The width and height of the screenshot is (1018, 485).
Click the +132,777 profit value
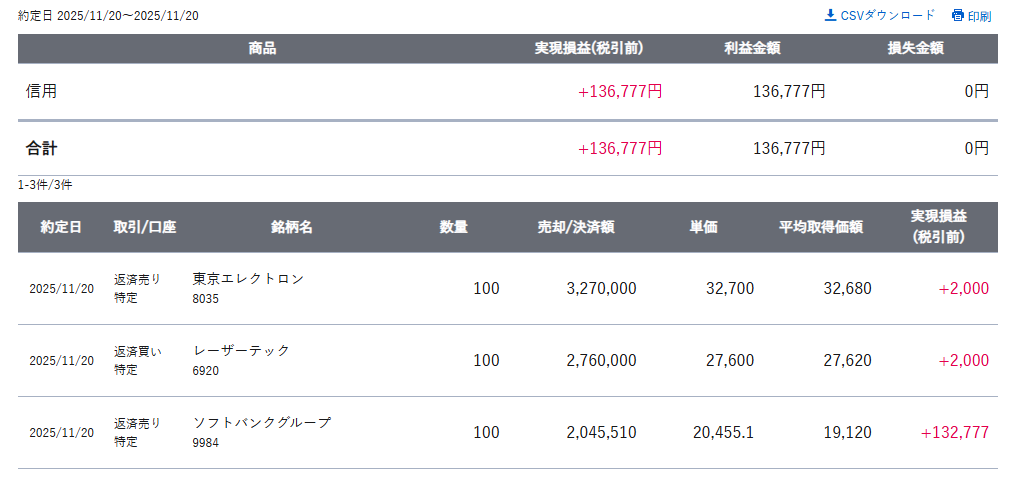point(955,432)
